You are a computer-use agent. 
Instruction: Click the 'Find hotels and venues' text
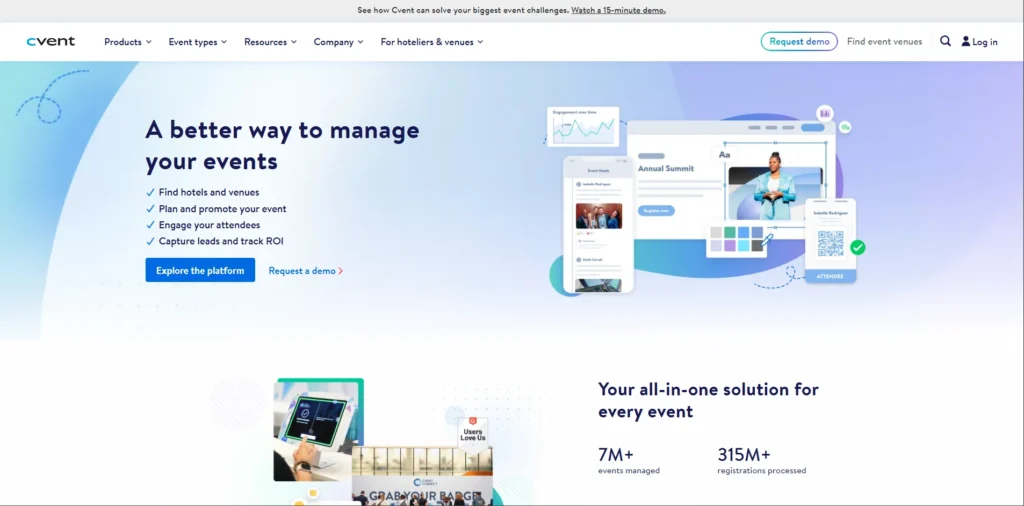tap(209, 193)
